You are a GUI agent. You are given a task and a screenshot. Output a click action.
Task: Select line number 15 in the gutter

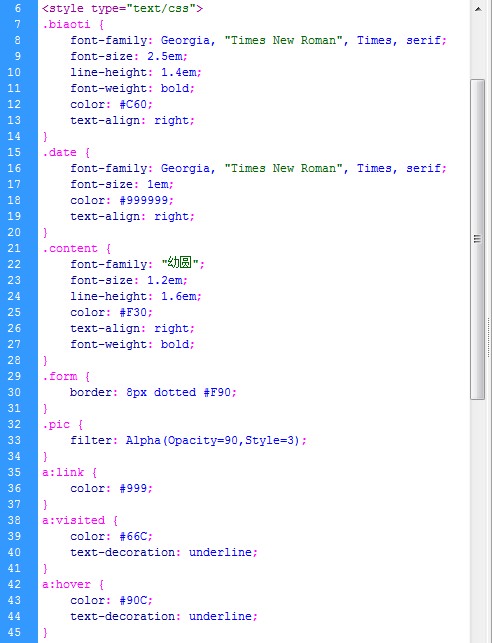(14, 152)
